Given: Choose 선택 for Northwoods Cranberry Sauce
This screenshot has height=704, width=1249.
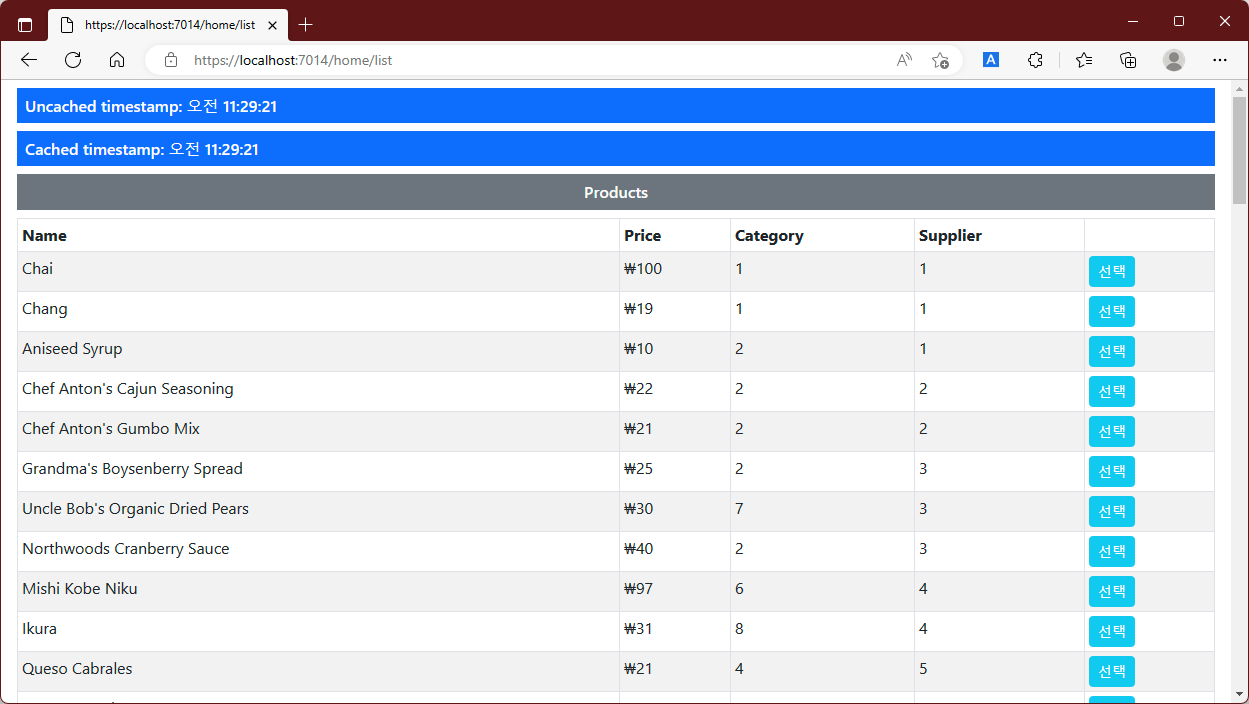Looking at the screenshot, I should tap(1112, 551).
